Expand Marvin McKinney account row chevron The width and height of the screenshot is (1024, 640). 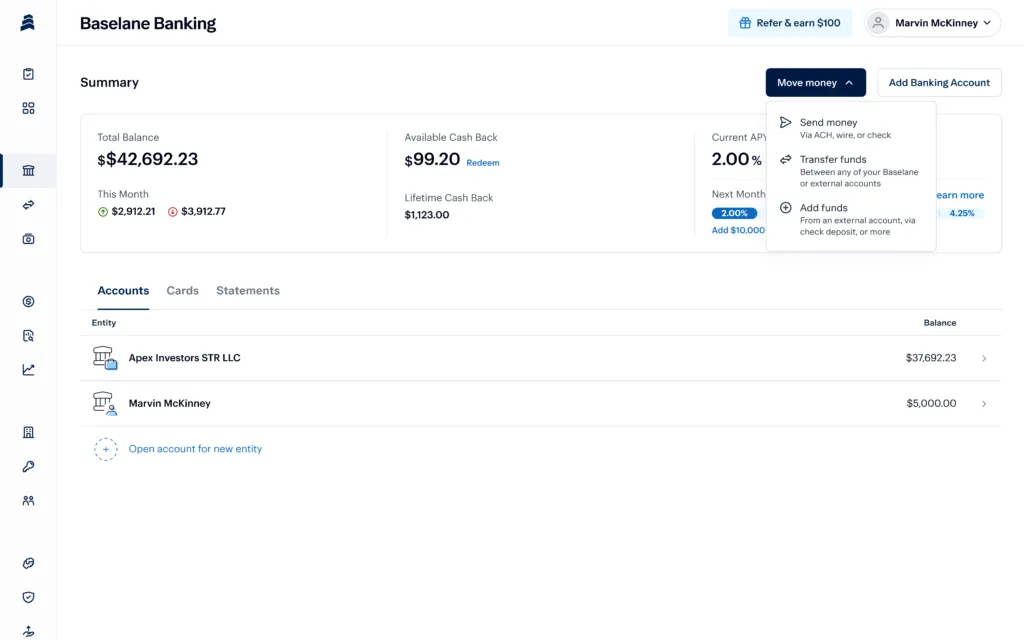[984, 404]
